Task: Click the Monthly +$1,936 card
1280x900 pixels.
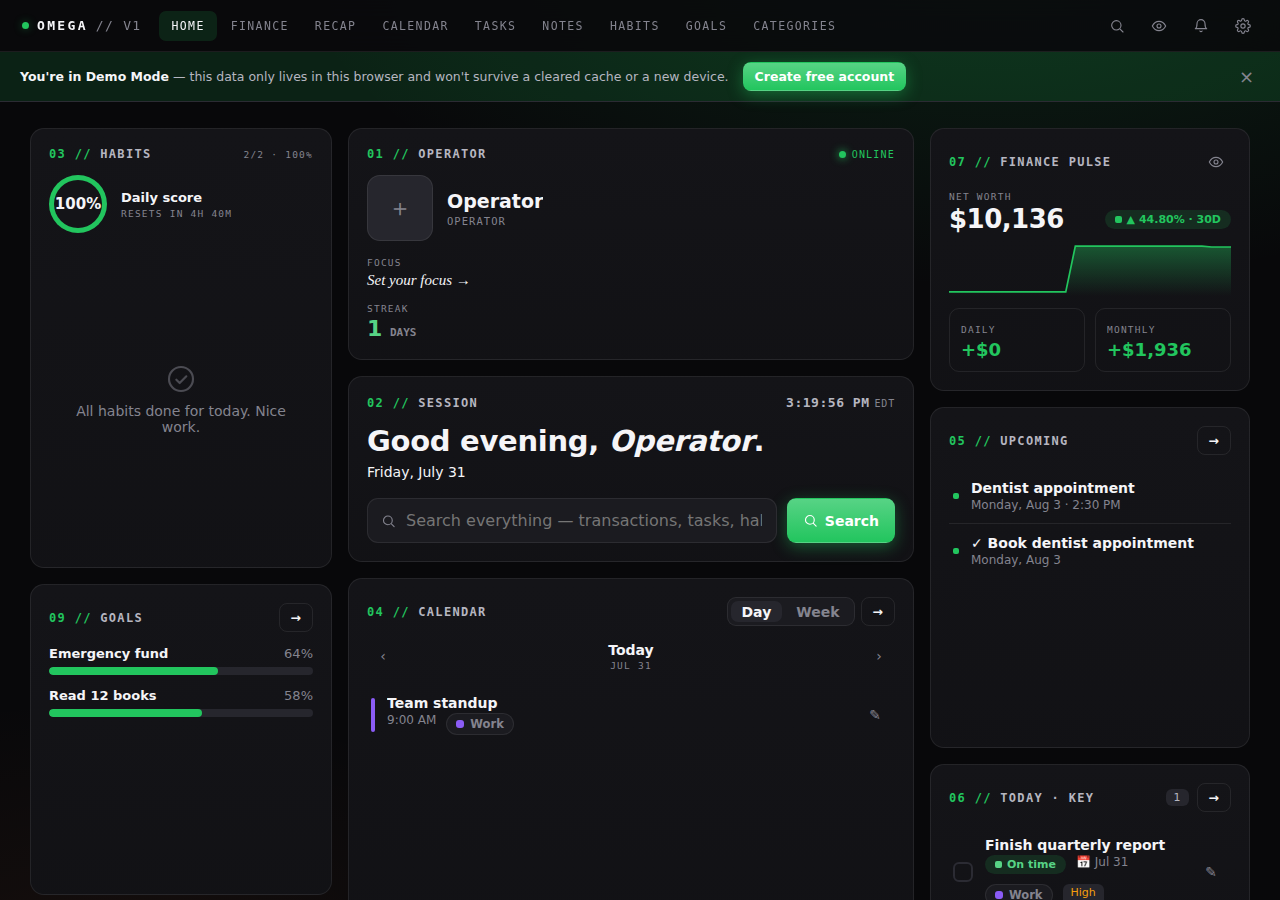Action: pos(1163,340)
